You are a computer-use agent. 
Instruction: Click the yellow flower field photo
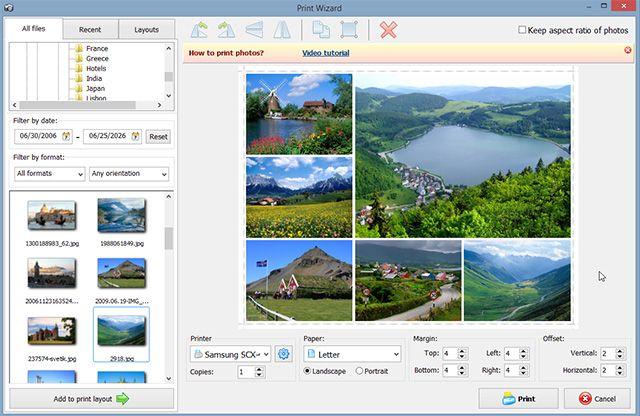point(299,197)
